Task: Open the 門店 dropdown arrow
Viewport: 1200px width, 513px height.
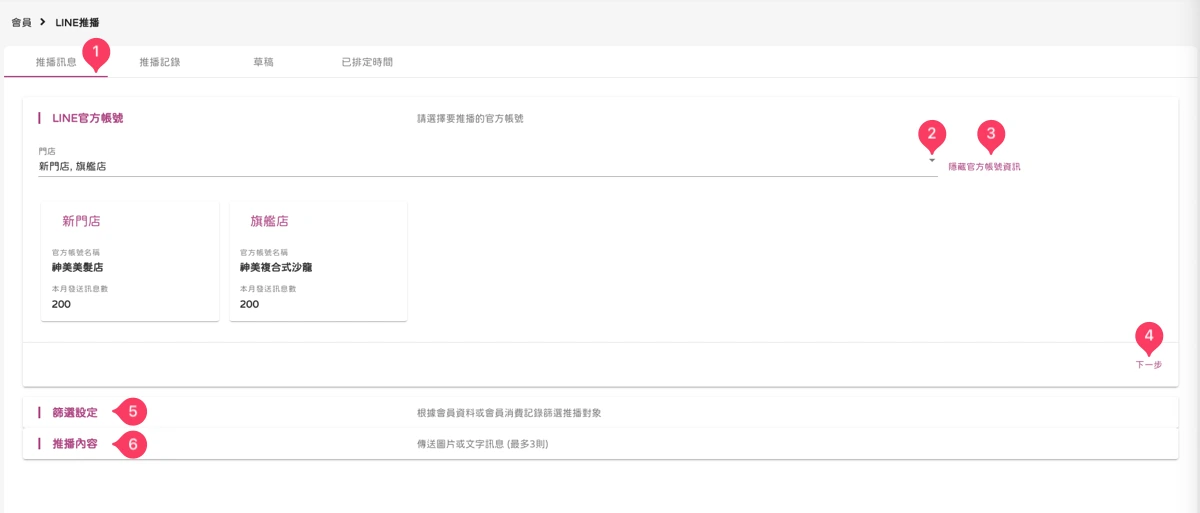Action: point(931,161)
